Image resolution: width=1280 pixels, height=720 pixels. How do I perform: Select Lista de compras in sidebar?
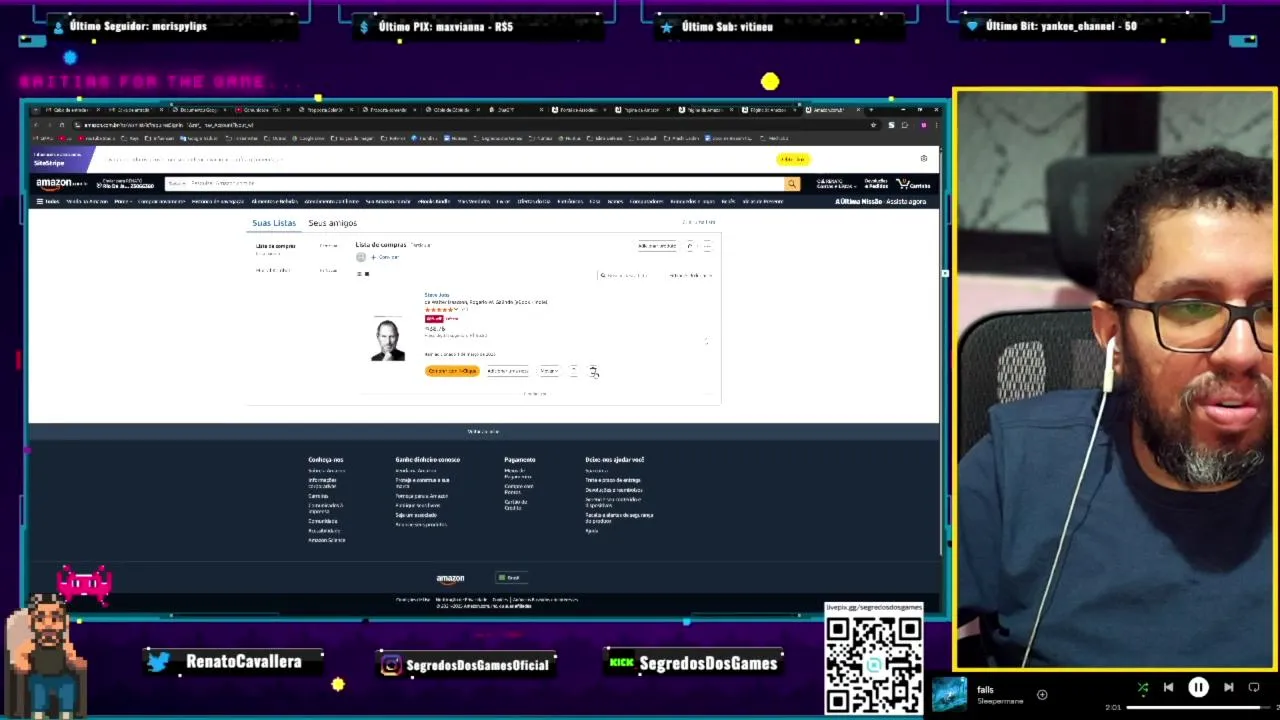click(x=276, y=246)
